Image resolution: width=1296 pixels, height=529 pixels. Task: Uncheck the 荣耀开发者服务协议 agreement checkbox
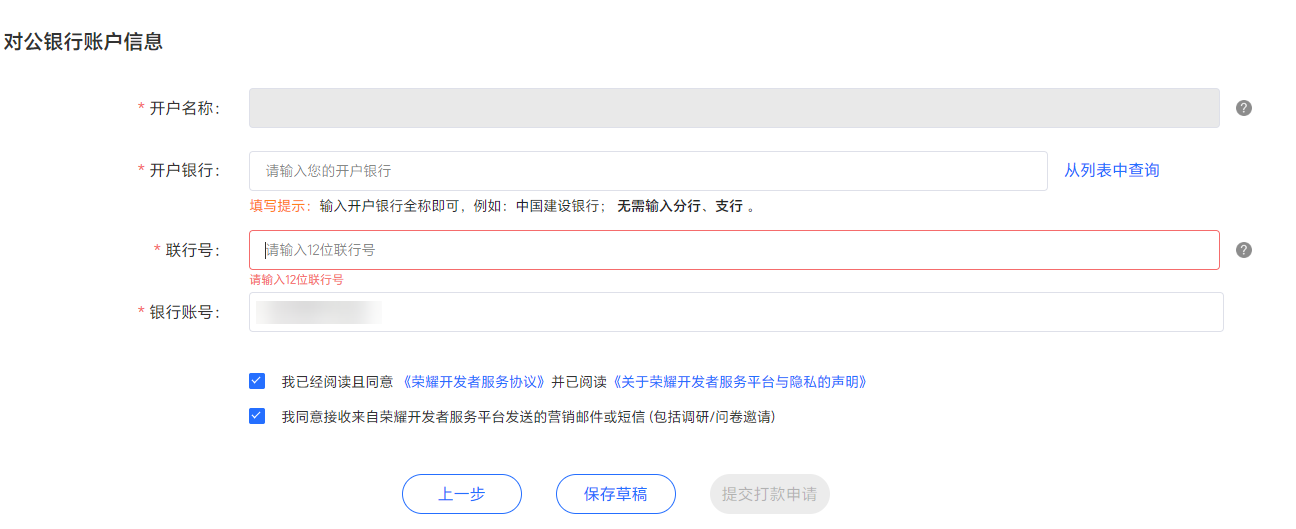coord(257,381)
